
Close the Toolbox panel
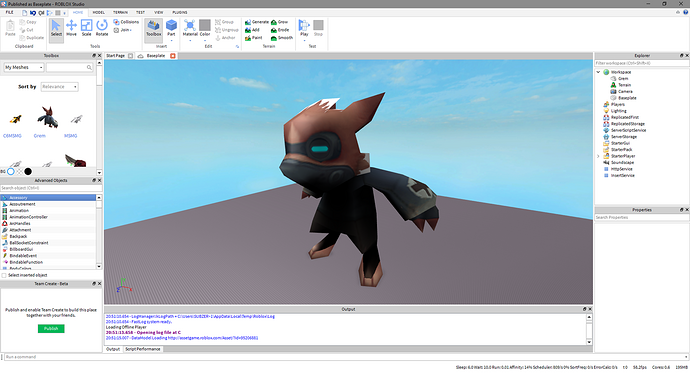[x=99, y=56]
